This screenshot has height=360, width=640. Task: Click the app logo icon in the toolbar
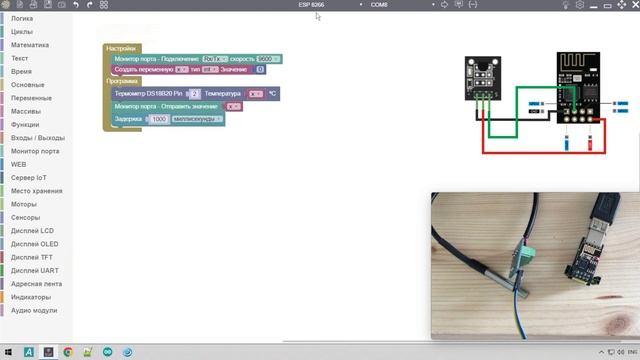coord(5,4)
